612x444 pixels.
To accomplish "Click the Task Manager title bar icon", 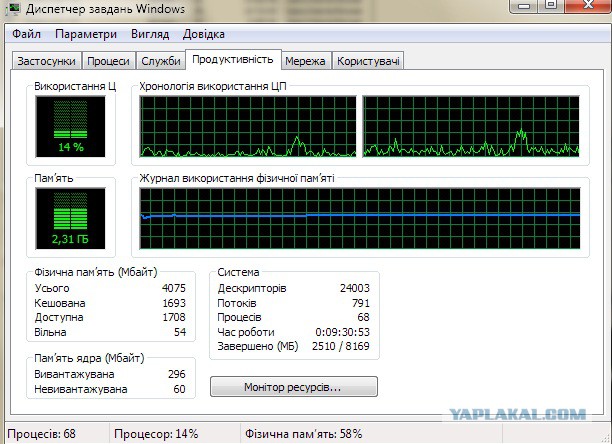I will (14, 9).
